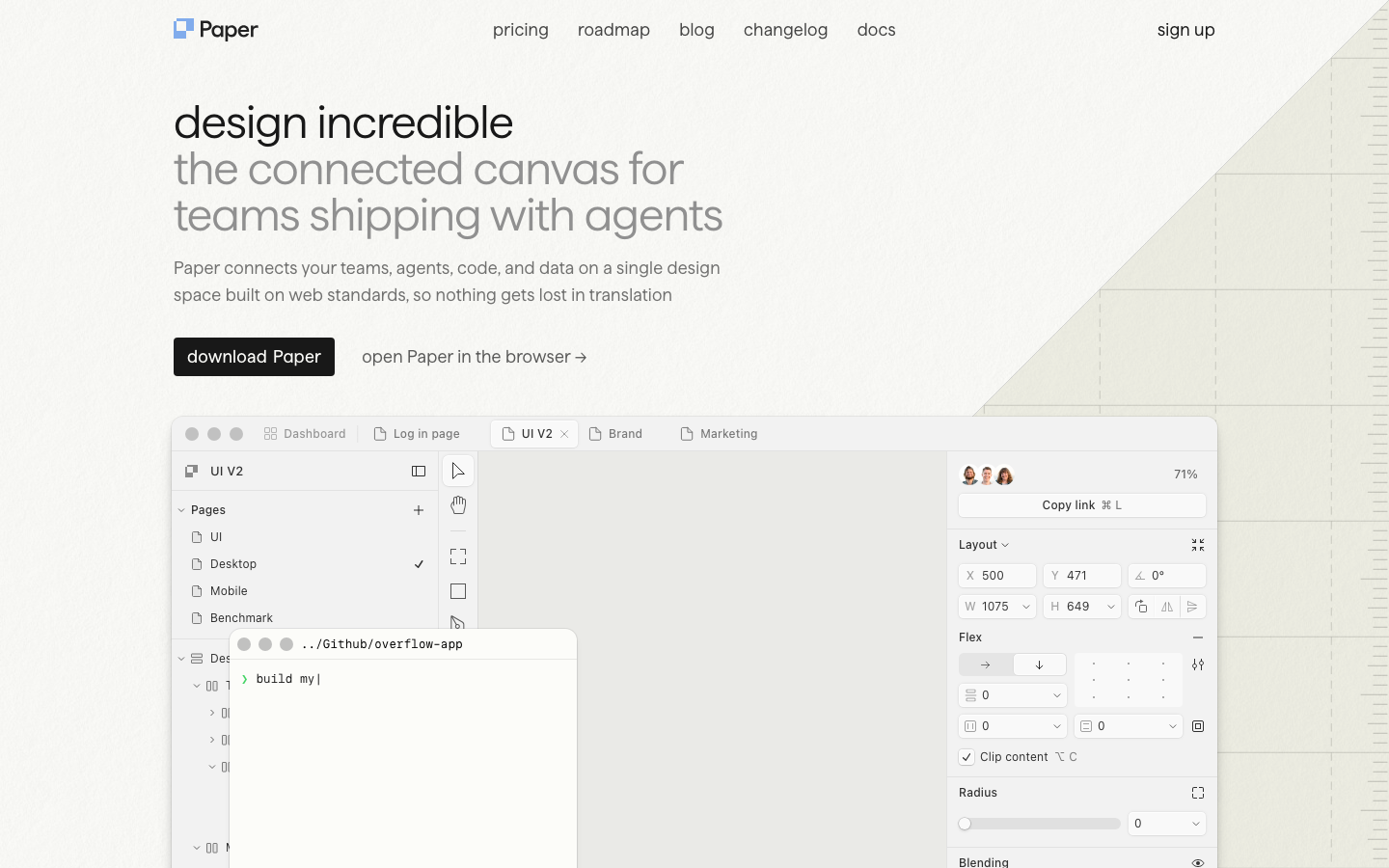Click the collaborator avatars group

[x=987, y=475]
